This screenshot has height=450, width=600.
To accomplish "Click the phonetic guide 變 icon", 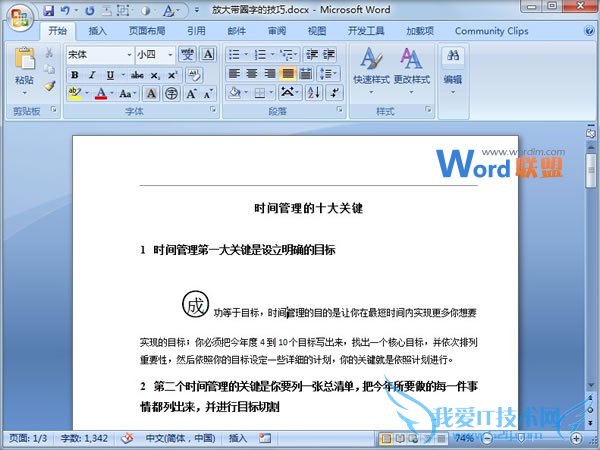I will tap(187, 55).
